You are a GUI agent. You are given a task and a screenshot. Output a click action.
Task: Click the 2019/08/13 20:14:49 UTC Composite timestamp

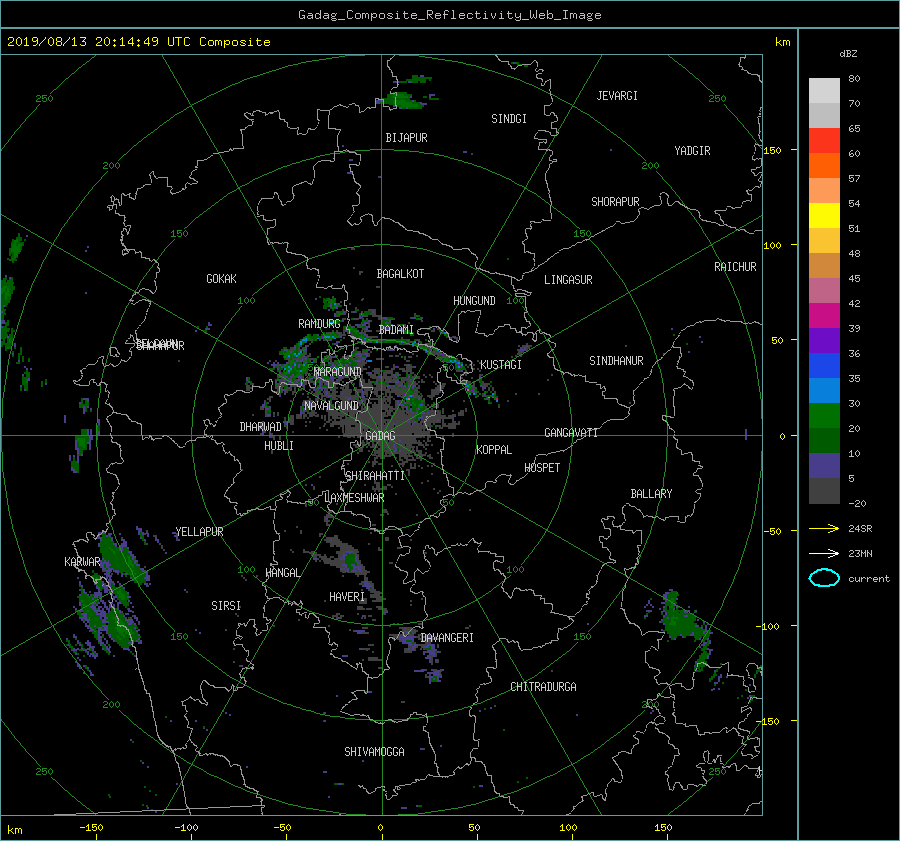click(x=138, y=42)
